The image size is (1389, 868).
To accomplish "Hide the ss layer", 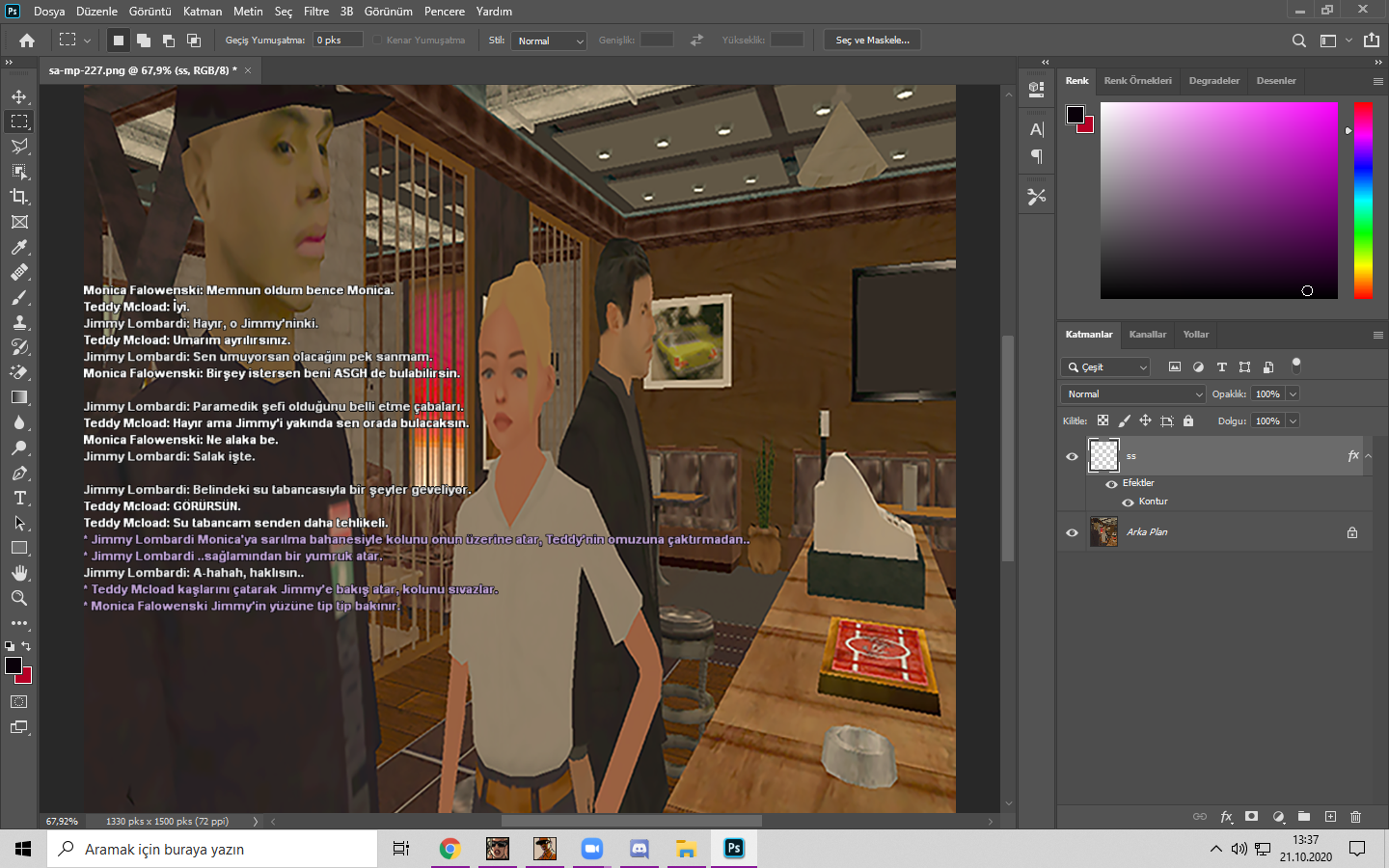I will (x=1072, y=456).
